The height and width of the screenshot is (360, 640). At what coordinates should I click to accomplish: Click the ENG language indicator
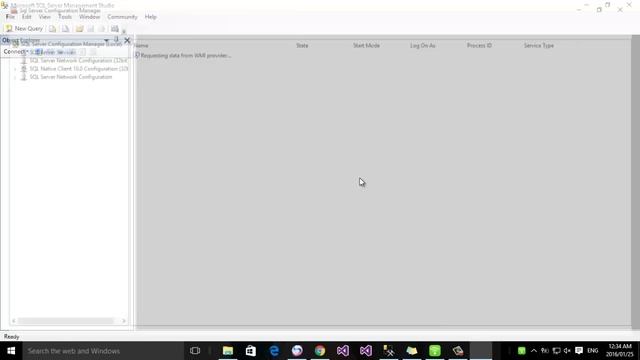[x=593, y=351]
